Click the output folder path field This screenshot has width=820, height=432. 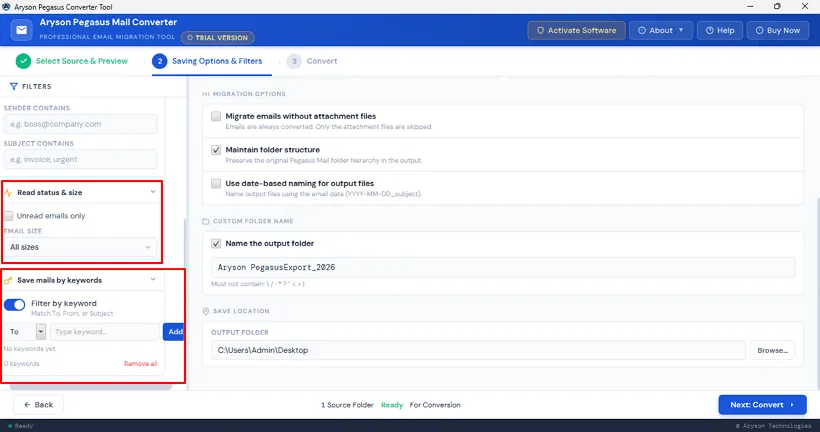click(478, 350)
